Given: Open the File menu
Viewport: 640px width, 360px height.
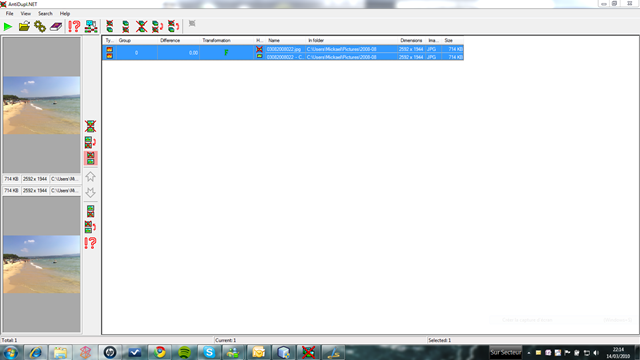Looking at the screenshot, I should point(9,13).
